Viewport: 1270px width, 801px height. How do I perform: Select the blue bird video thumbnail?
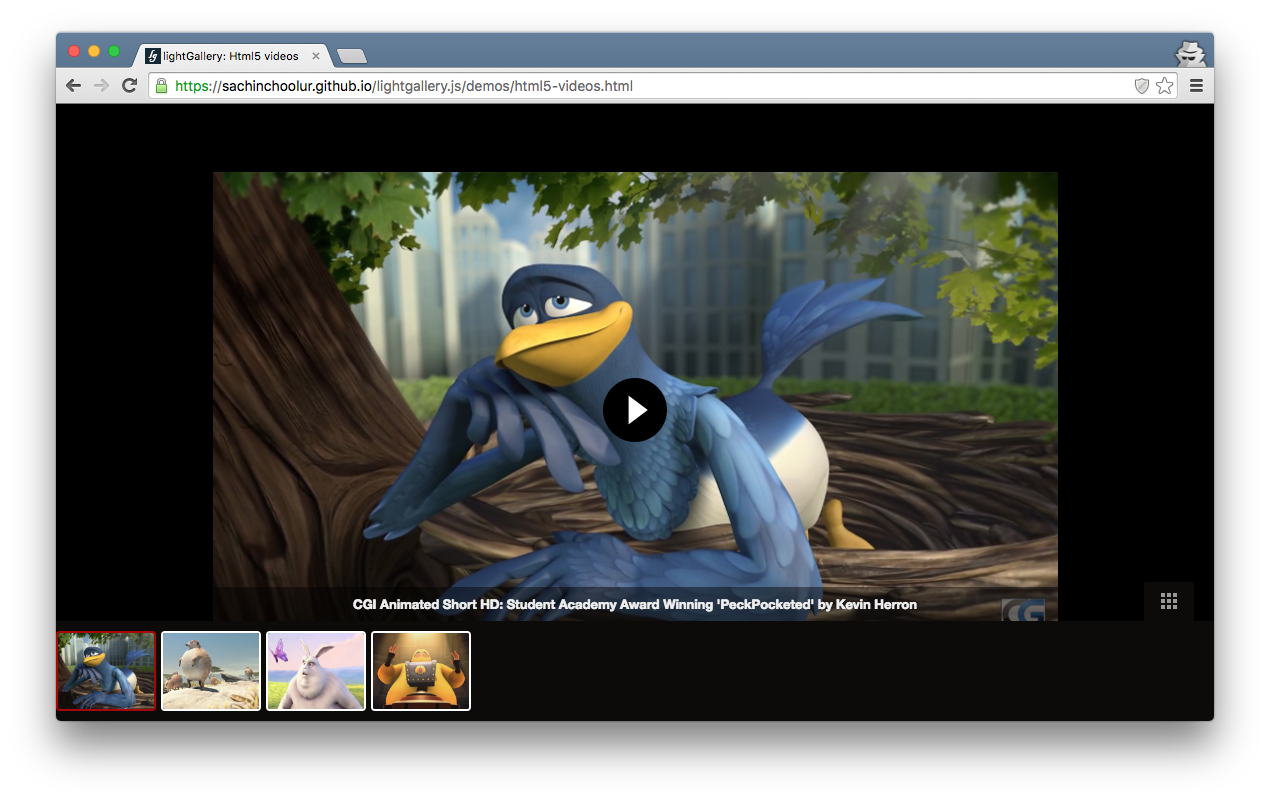(x=106, y=671)
